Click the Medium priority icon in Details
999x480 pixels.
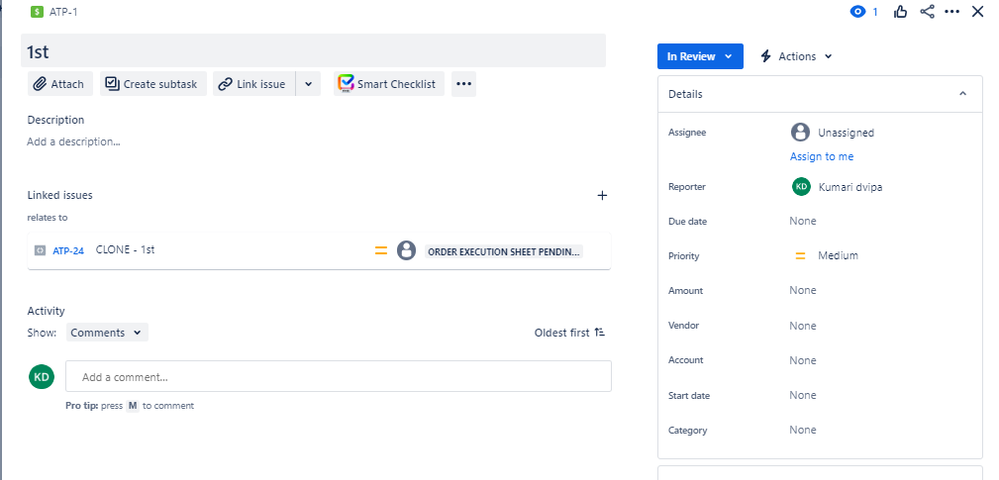[x=800, y=256]
